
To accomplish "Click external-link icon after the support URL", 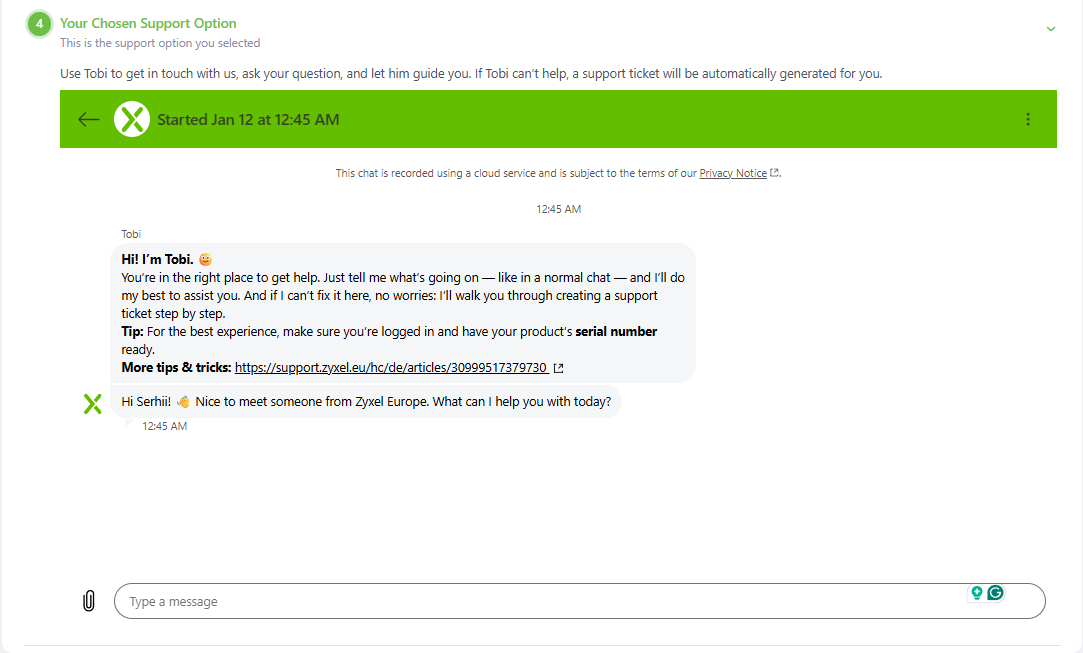I will 559,368.
